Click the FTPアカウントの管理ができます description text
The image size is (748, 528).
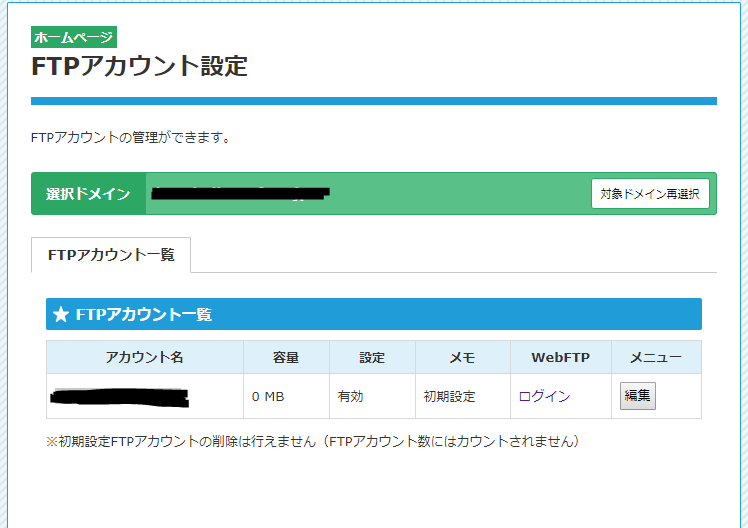[131, 138]
